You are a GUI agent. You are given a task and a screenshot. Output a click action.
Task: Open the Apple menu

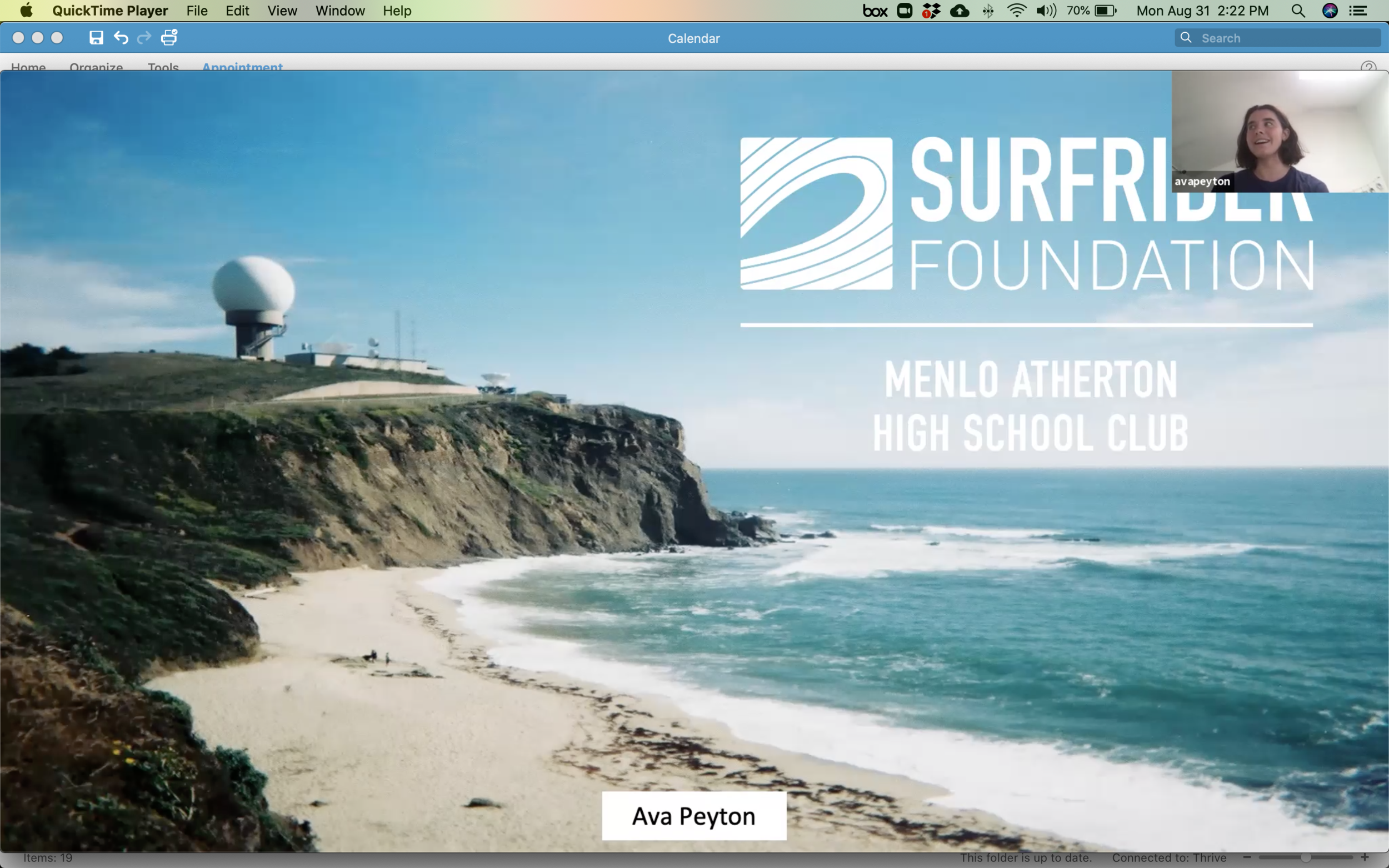(27, 11)
